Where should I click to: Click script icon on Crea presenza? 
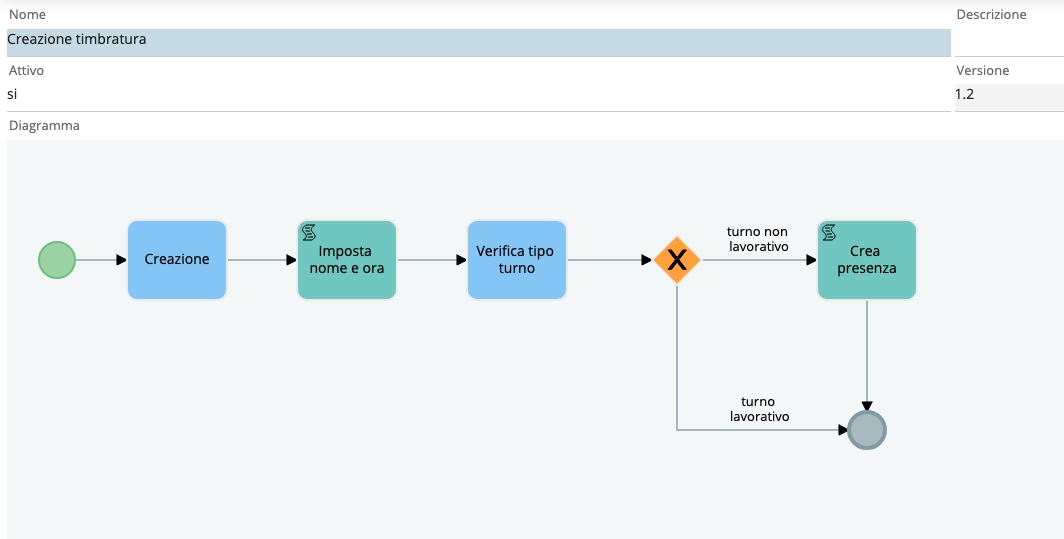tap(829, 233)
